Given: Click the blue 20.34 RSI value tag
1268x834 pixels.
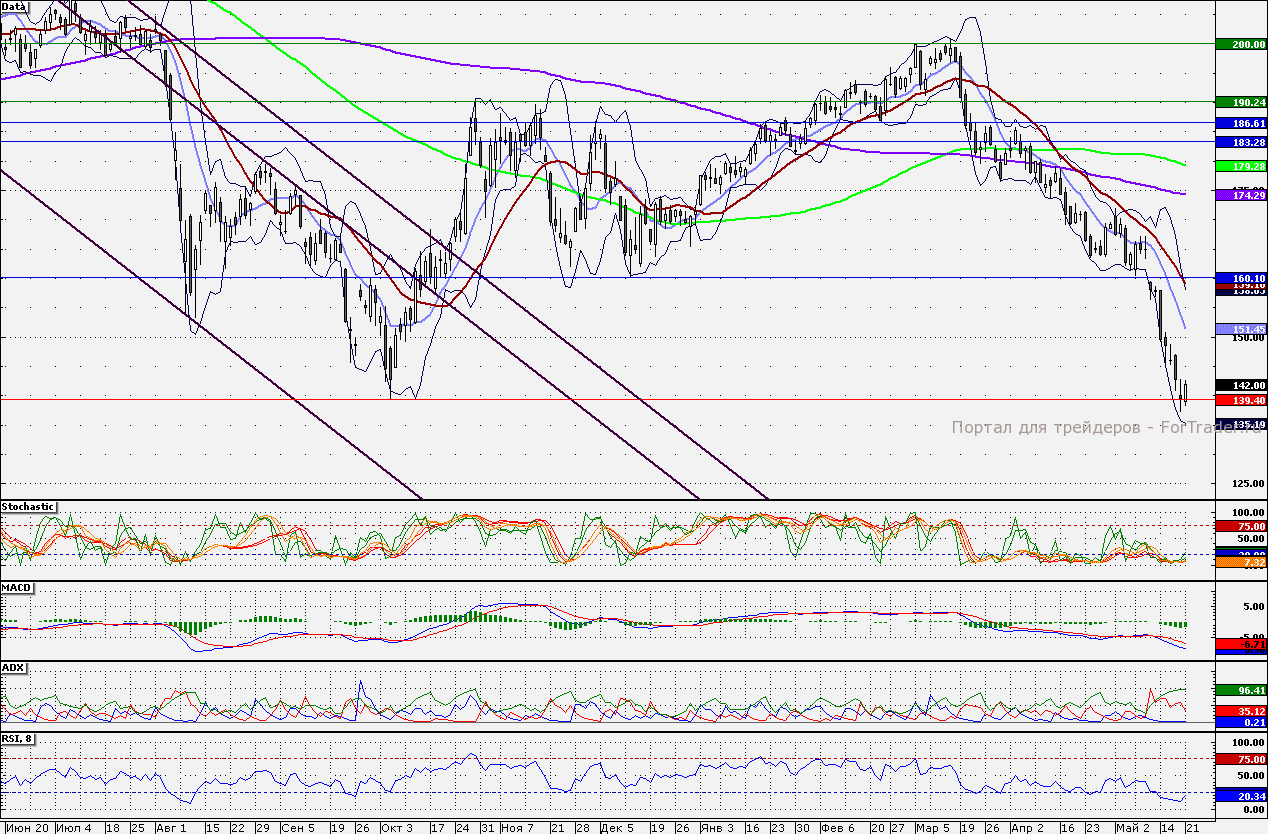Looking at the screenshot, I should (x=1240, y=796).
